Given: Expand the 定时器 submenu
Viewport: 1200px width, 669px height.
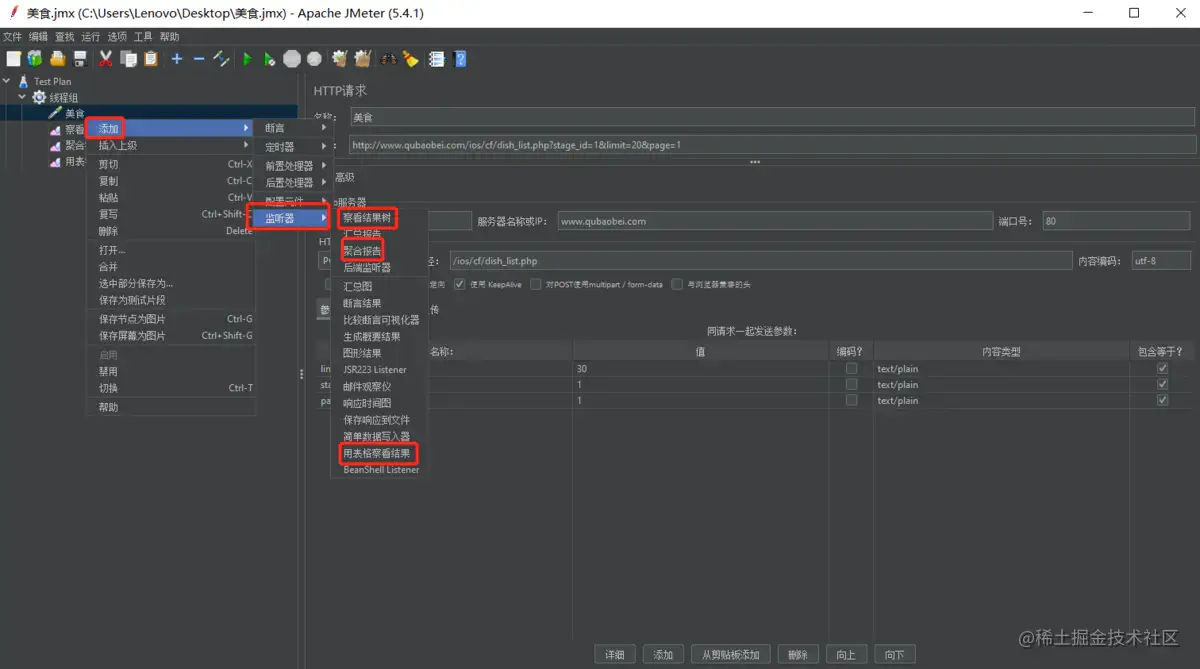Looking at the screenshot, I should 294,147.
